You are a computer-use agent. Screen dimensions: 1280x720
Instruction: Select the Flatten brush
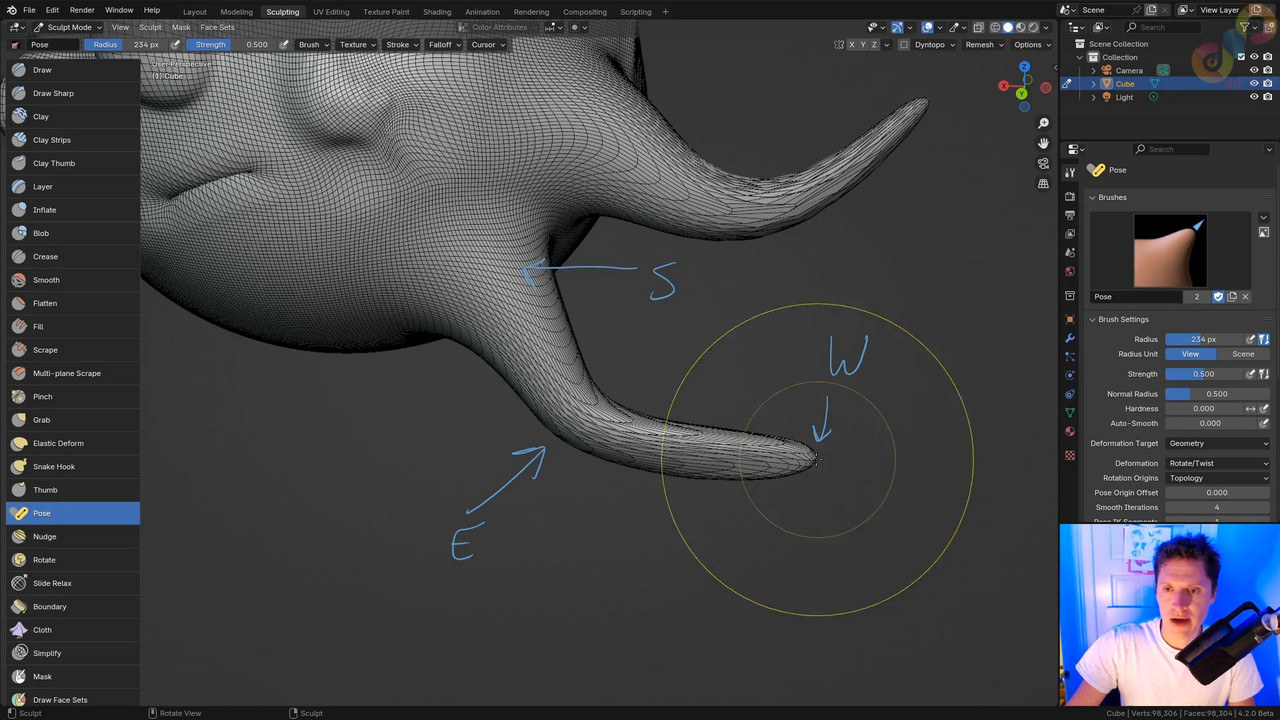[x=72, y=303]
